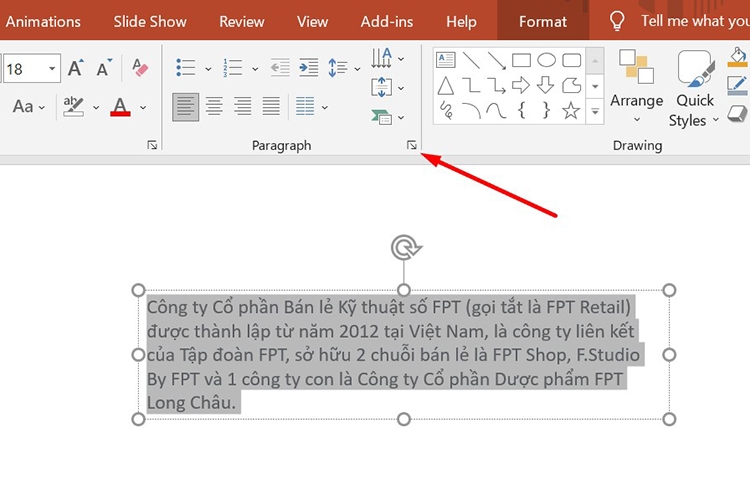This screenshot has width=750, height=500.
Task: Open the Font dialog launcher
Action: (152, 145)
